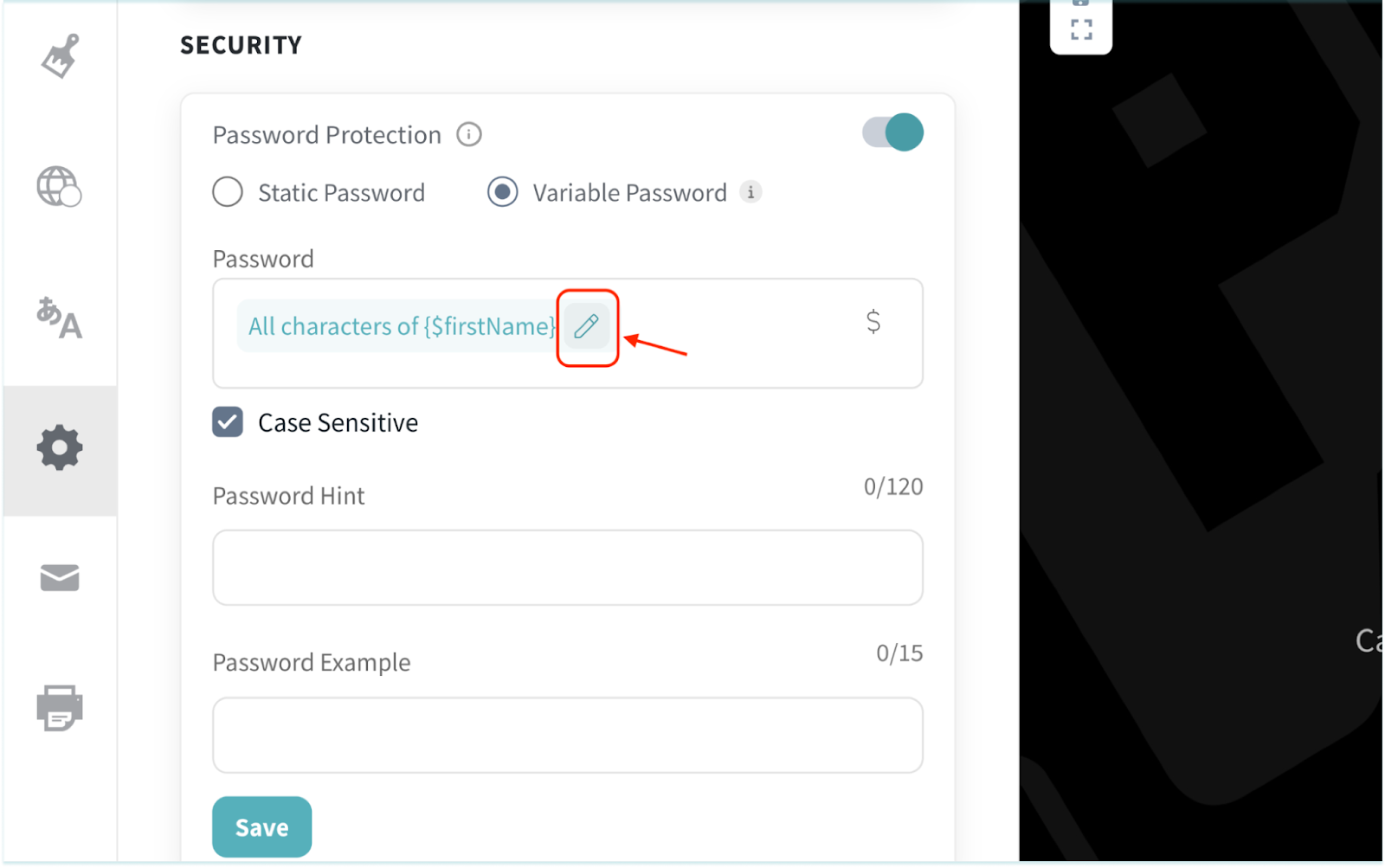The image size is (1385, 868).
Task: Select the Variable Password radio button
Action: (503, 192)
